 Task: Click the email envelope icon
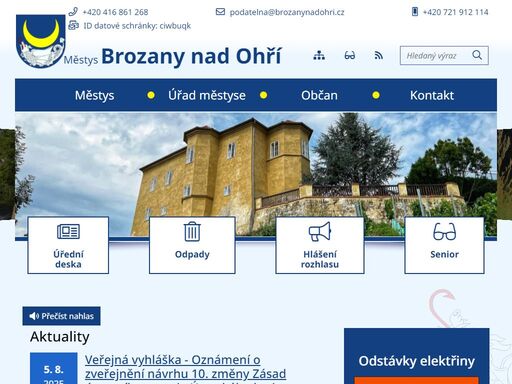(220, 12)
